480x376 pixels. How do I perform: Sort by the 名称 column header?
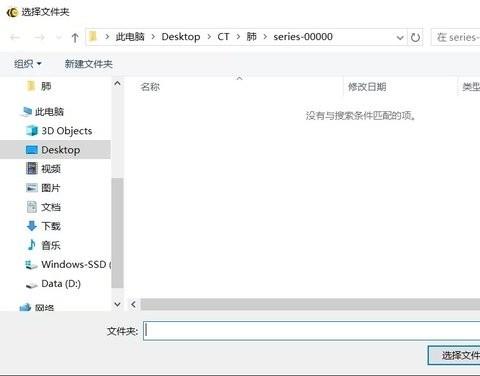150,87
